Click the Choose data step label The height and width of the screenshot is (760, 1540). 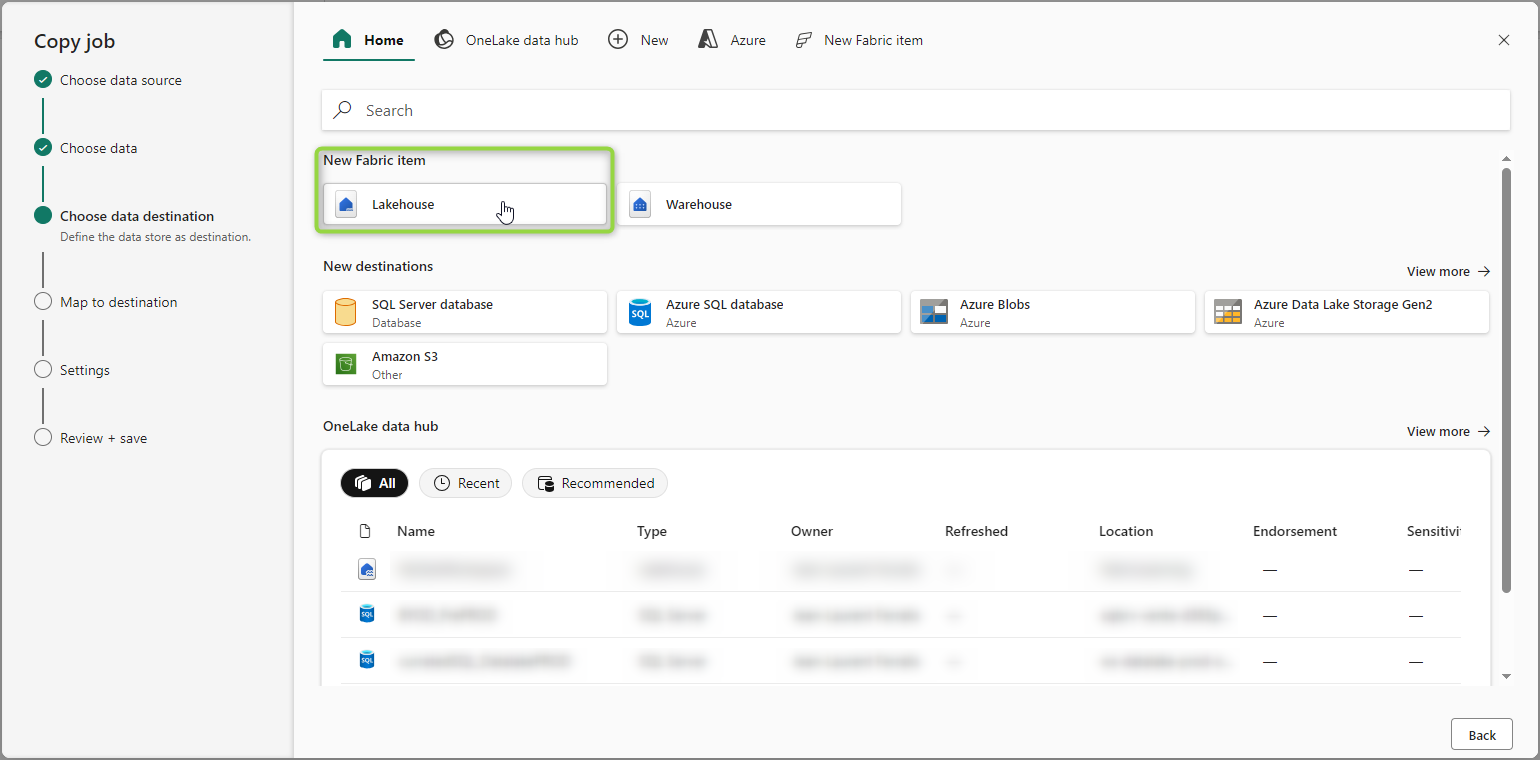[x=99, y=148]
